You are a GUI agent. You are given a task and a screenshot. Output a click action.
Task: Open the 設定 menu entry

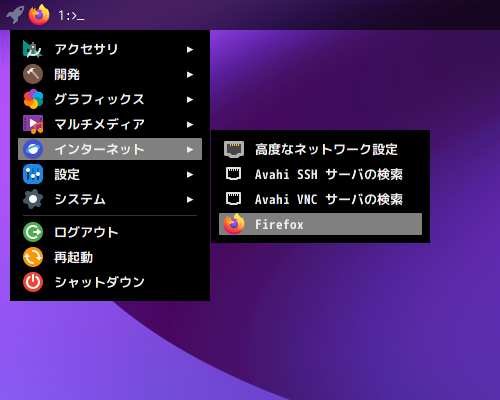click(x=110, y=174)
